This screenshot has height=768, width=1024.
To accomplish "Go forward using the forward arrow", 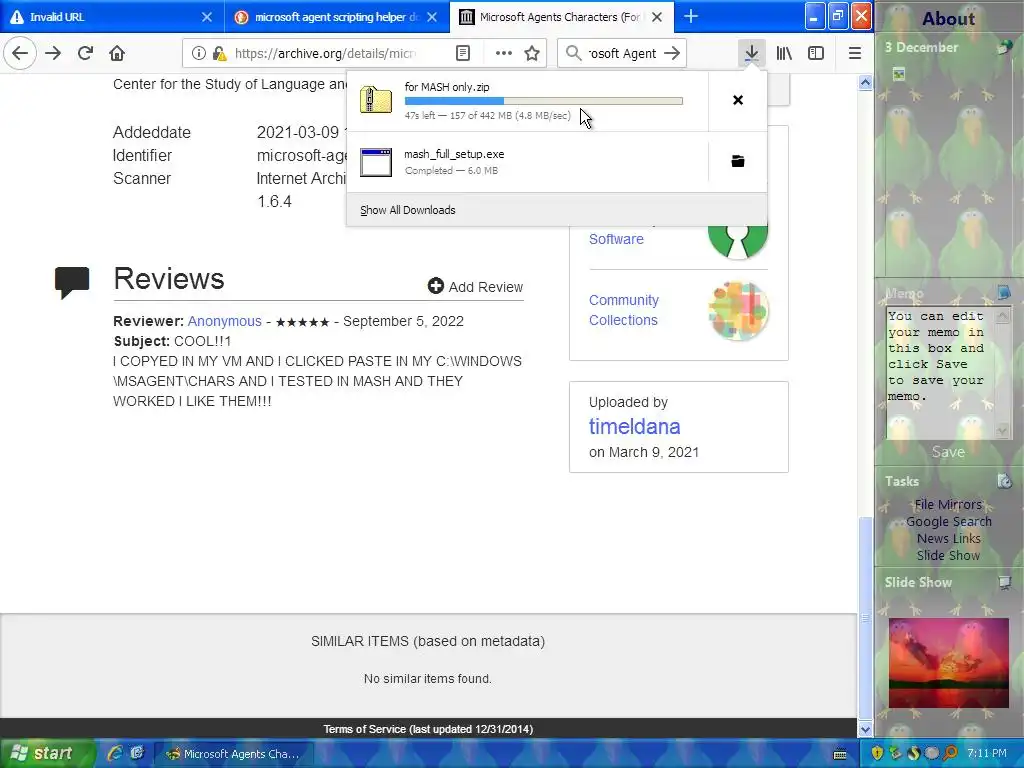I will pyautogui.click(x=54, y=54).
